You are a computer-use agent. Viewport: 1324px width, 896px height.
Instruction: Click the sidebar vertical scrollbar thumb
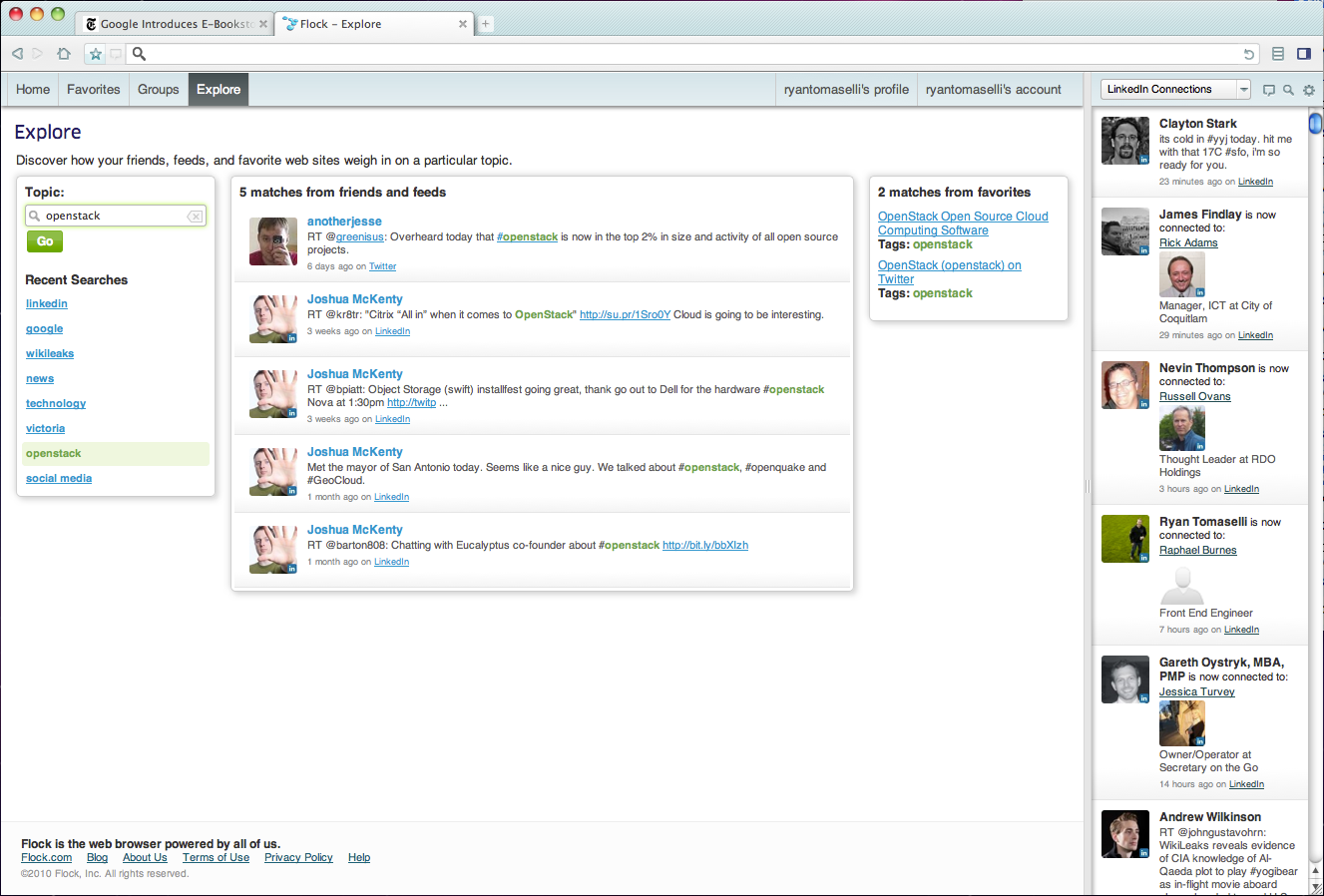pos(1315,124)
